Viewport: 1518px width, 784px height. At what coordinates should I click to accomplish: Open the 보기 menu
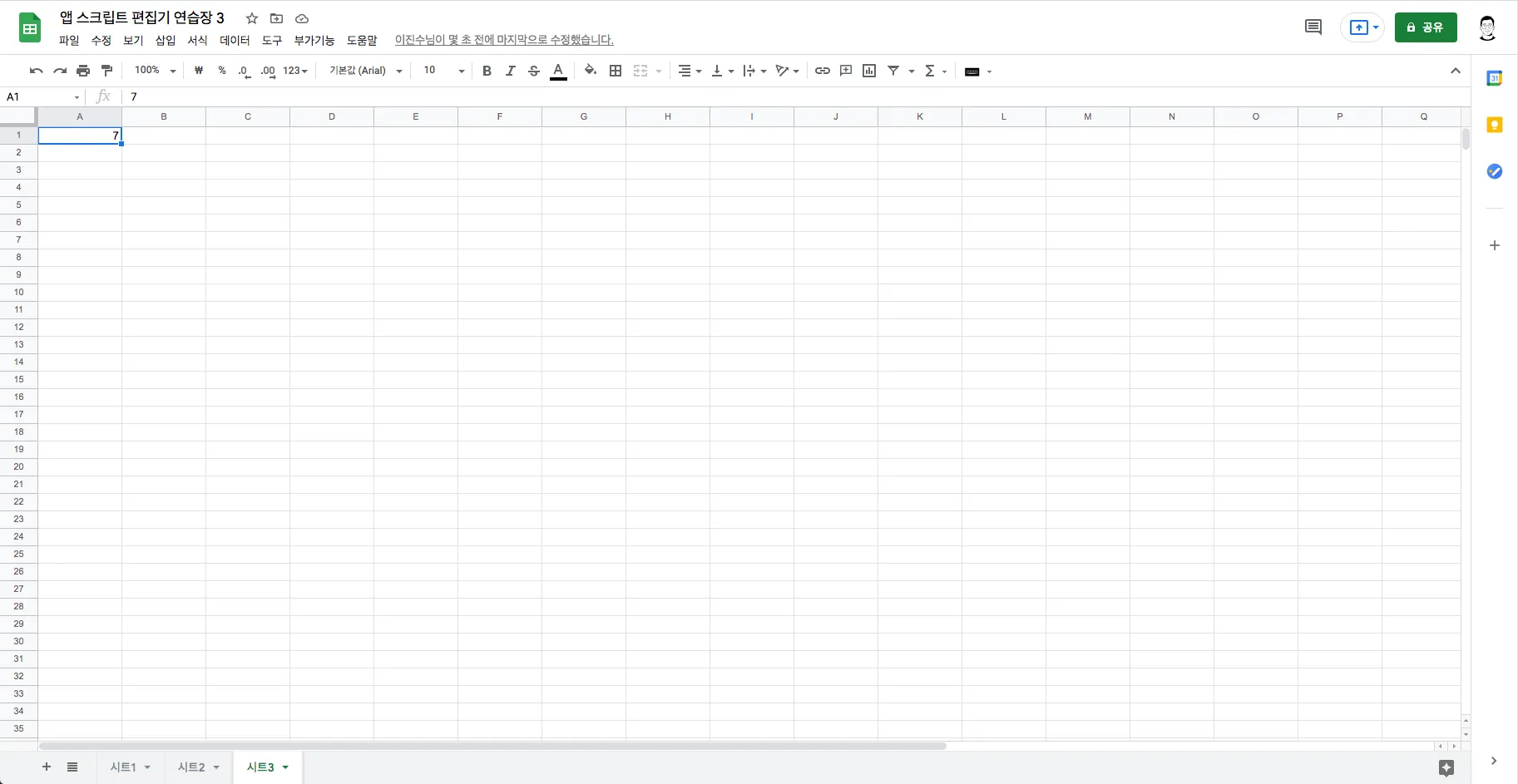pyautogui.click(x=133, y=40)
